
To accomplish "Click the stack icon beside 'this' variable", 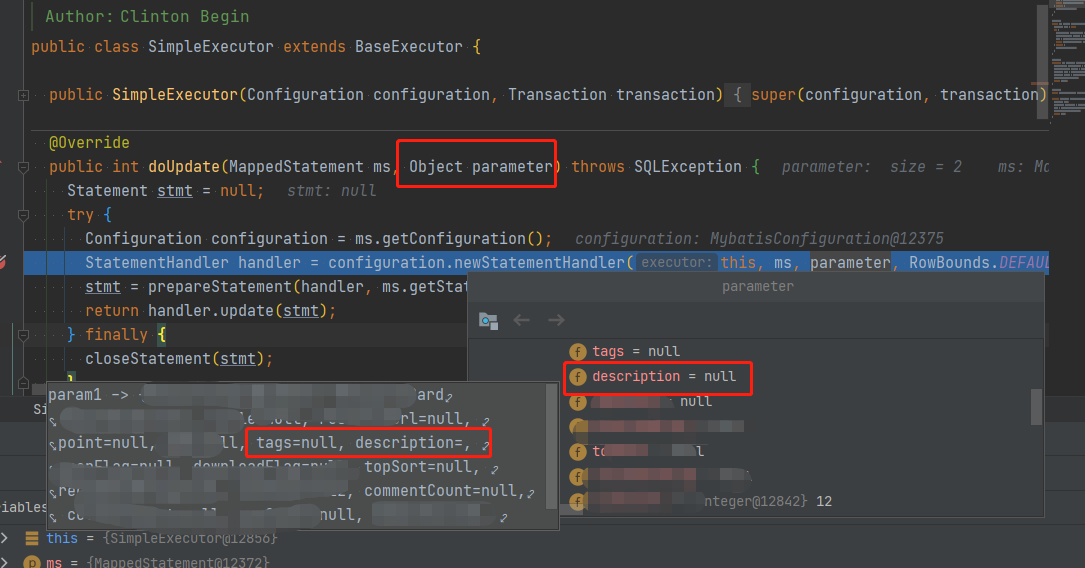I will point(32,539).
